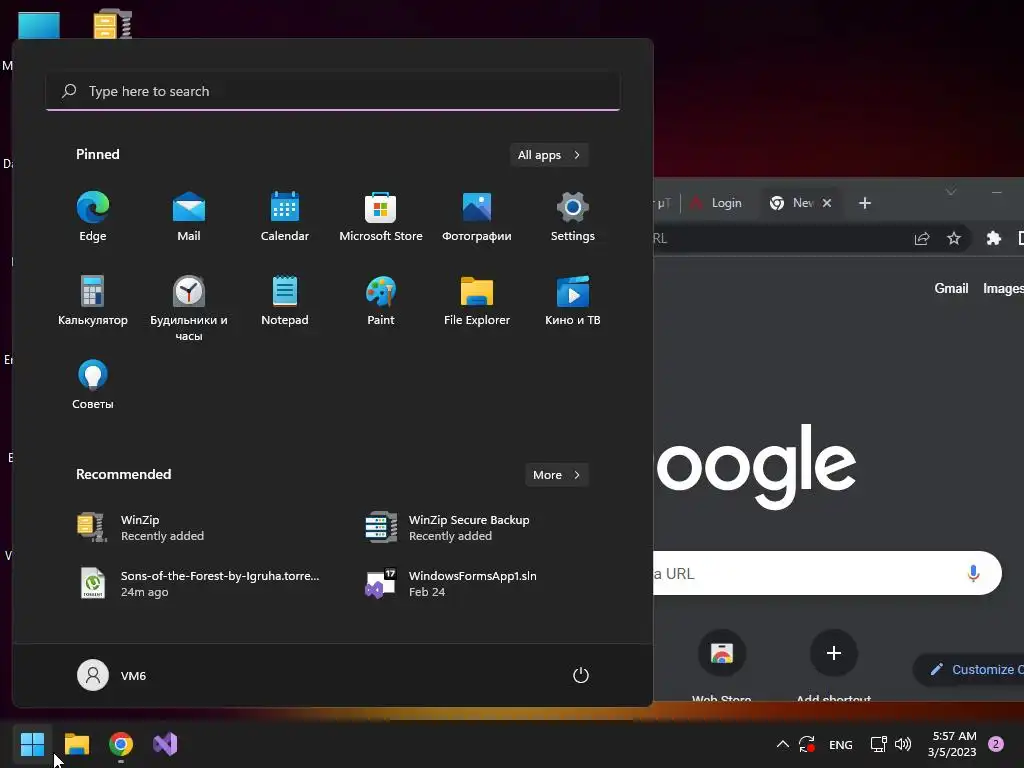The height and width of the screenshot is (768, 1024).
Task: Open the Paint app
Action: pyautogui.click(x=381, y=300)
